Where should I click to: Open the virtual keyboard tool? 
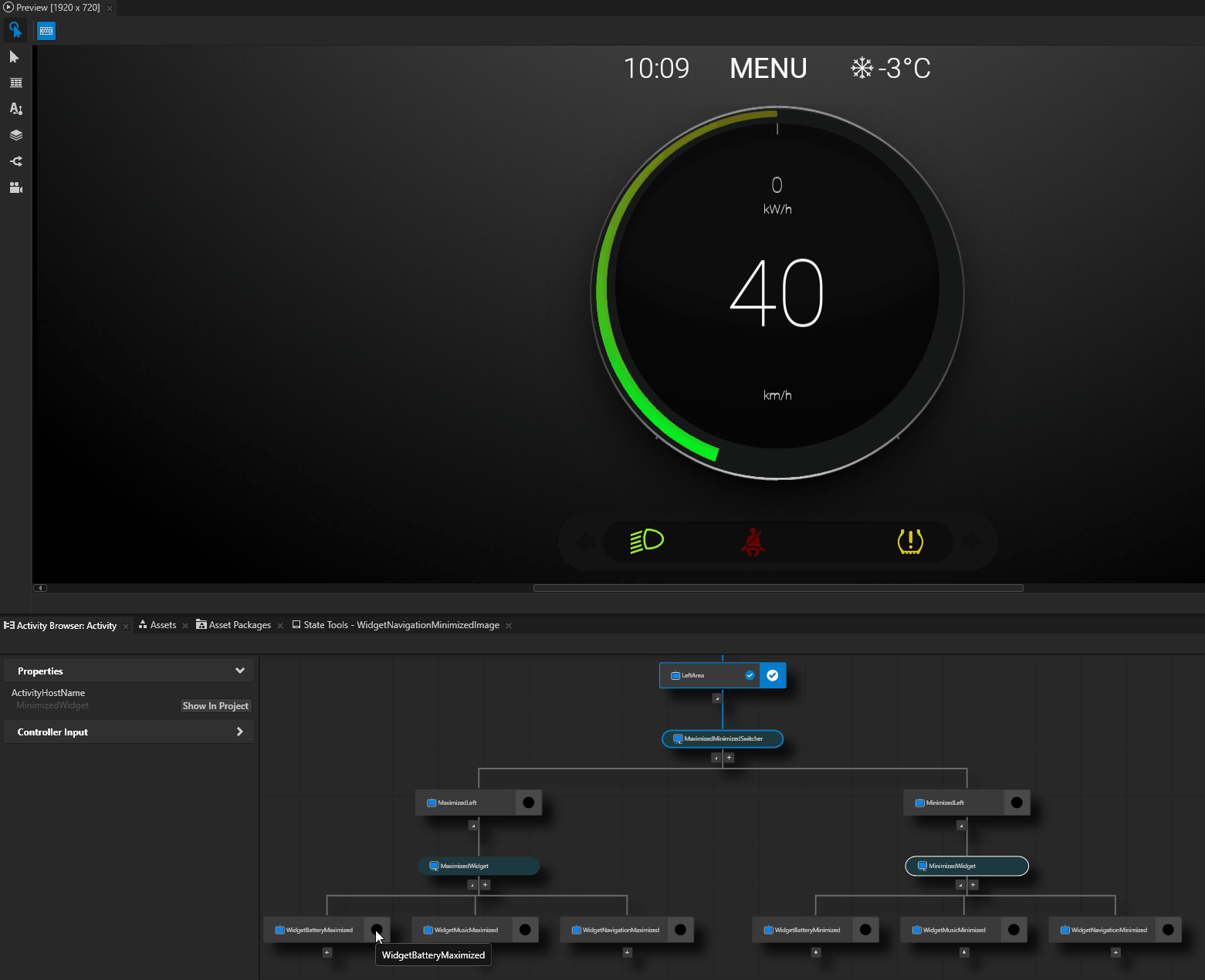tap(46, 30)
